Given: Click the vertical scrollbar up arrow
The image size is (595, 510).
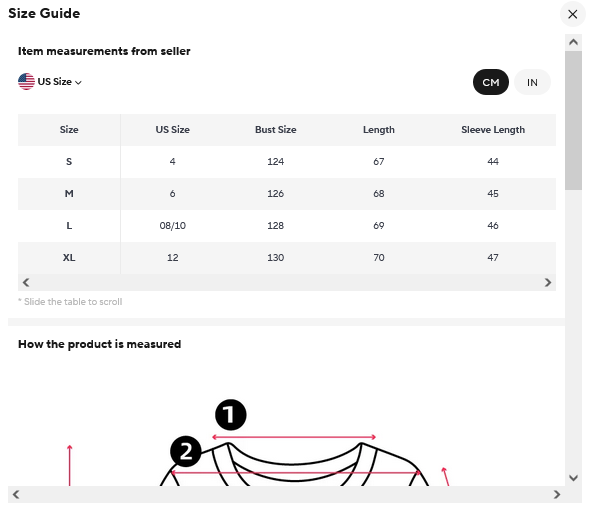Looking at the screenshot, I should (x=573, y=42).
